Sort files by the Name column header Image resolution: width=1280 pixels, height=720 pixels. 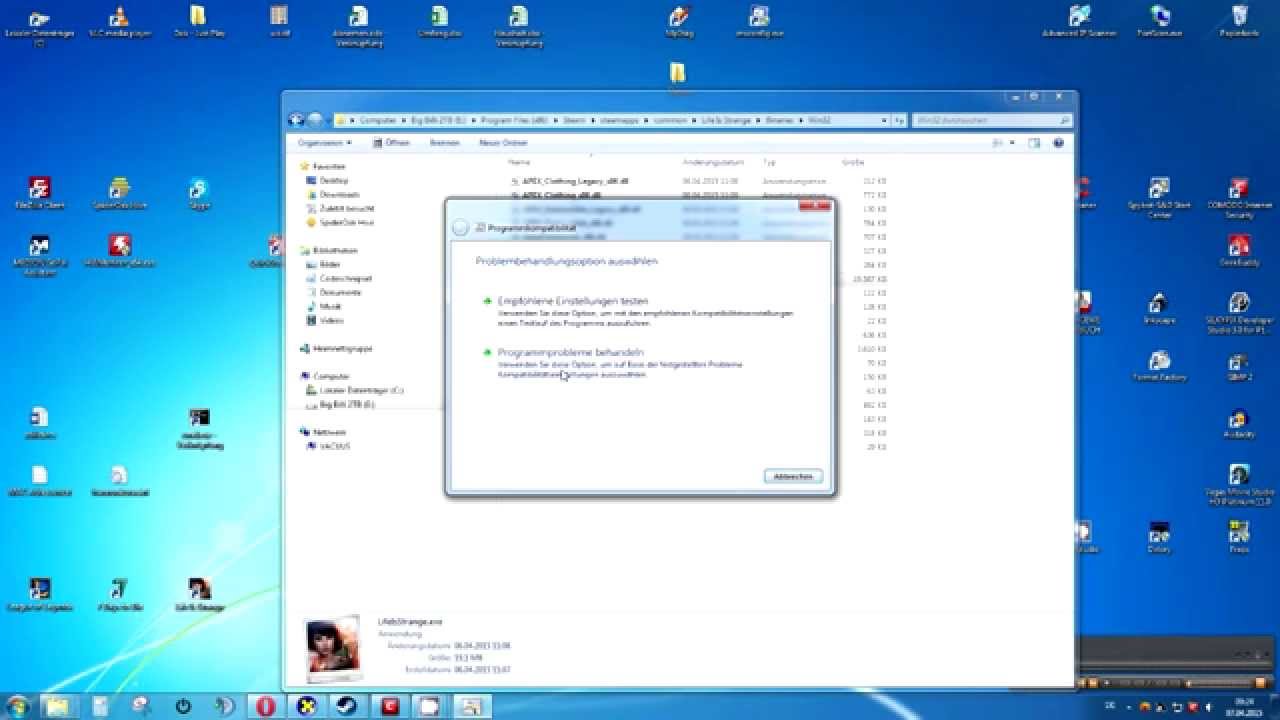coord(518,162)
